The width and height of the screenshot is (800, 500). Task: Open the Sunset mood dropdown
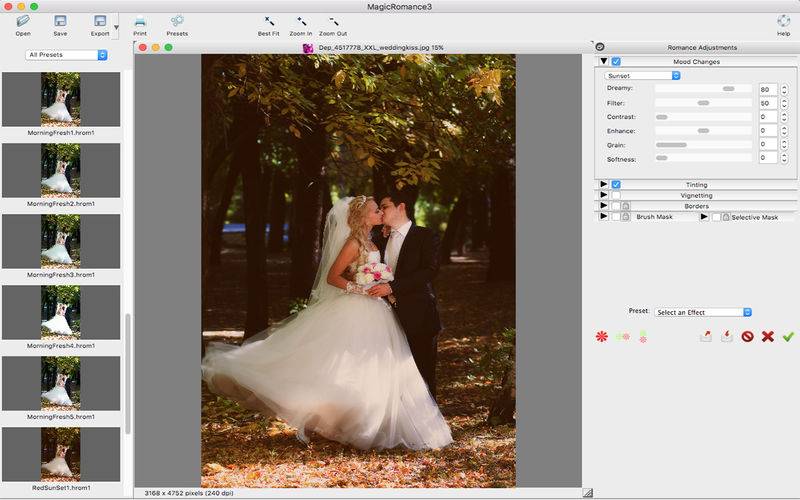[643, 75]
